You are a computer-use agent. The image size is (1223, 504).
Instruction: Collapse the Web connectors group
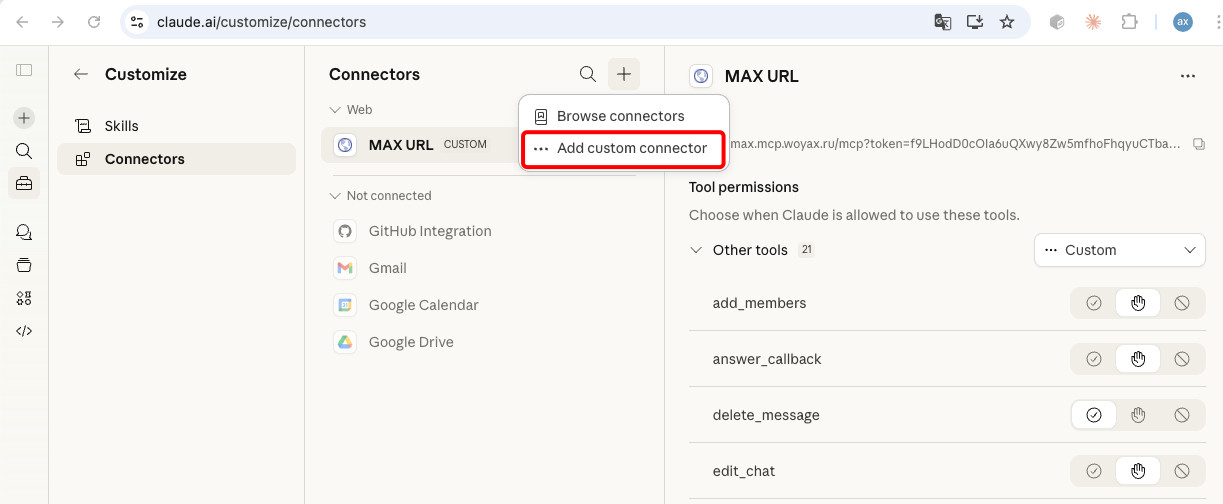336,110
